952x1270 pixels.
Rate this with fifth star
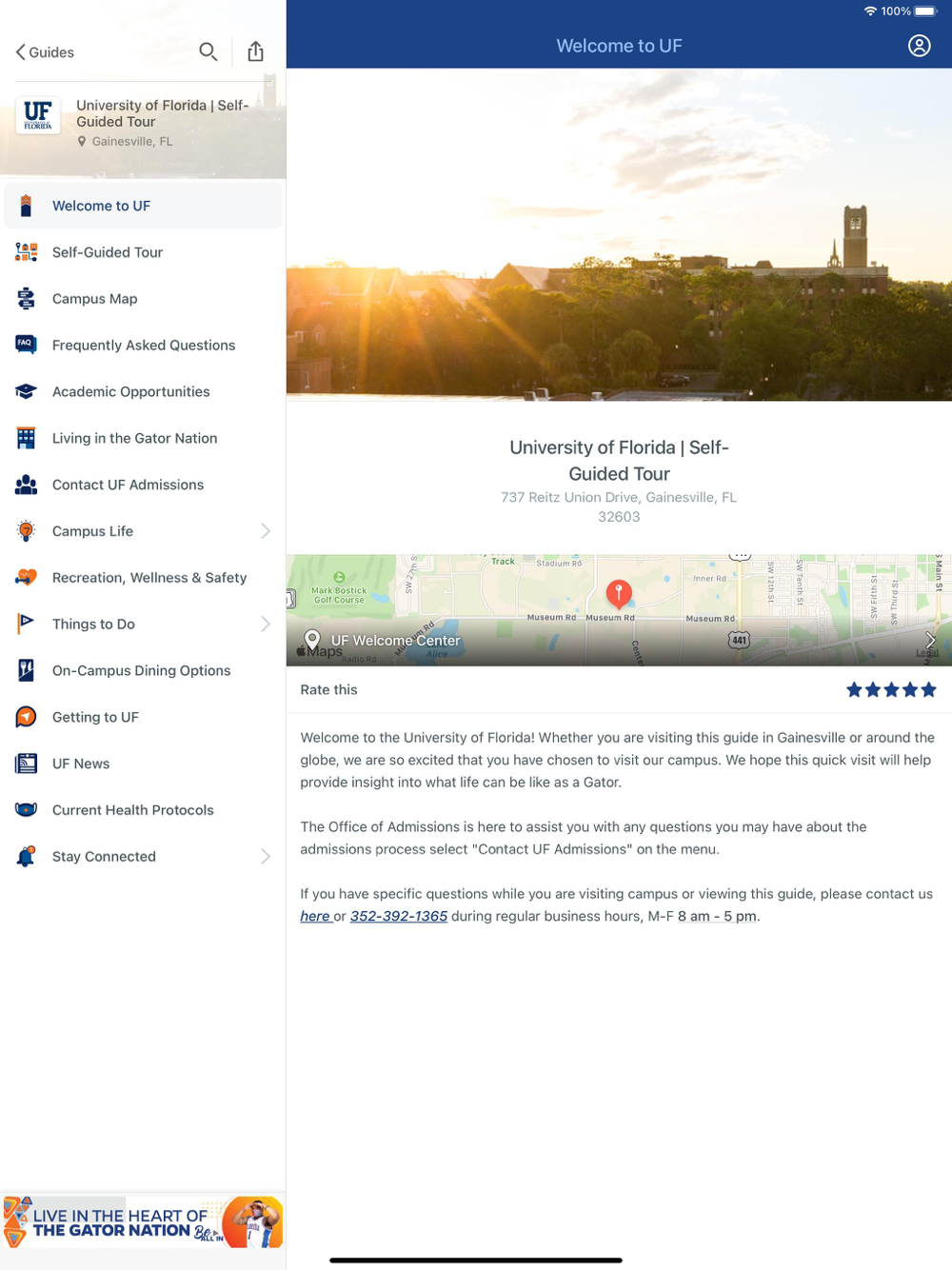click(x=928, y=689)
